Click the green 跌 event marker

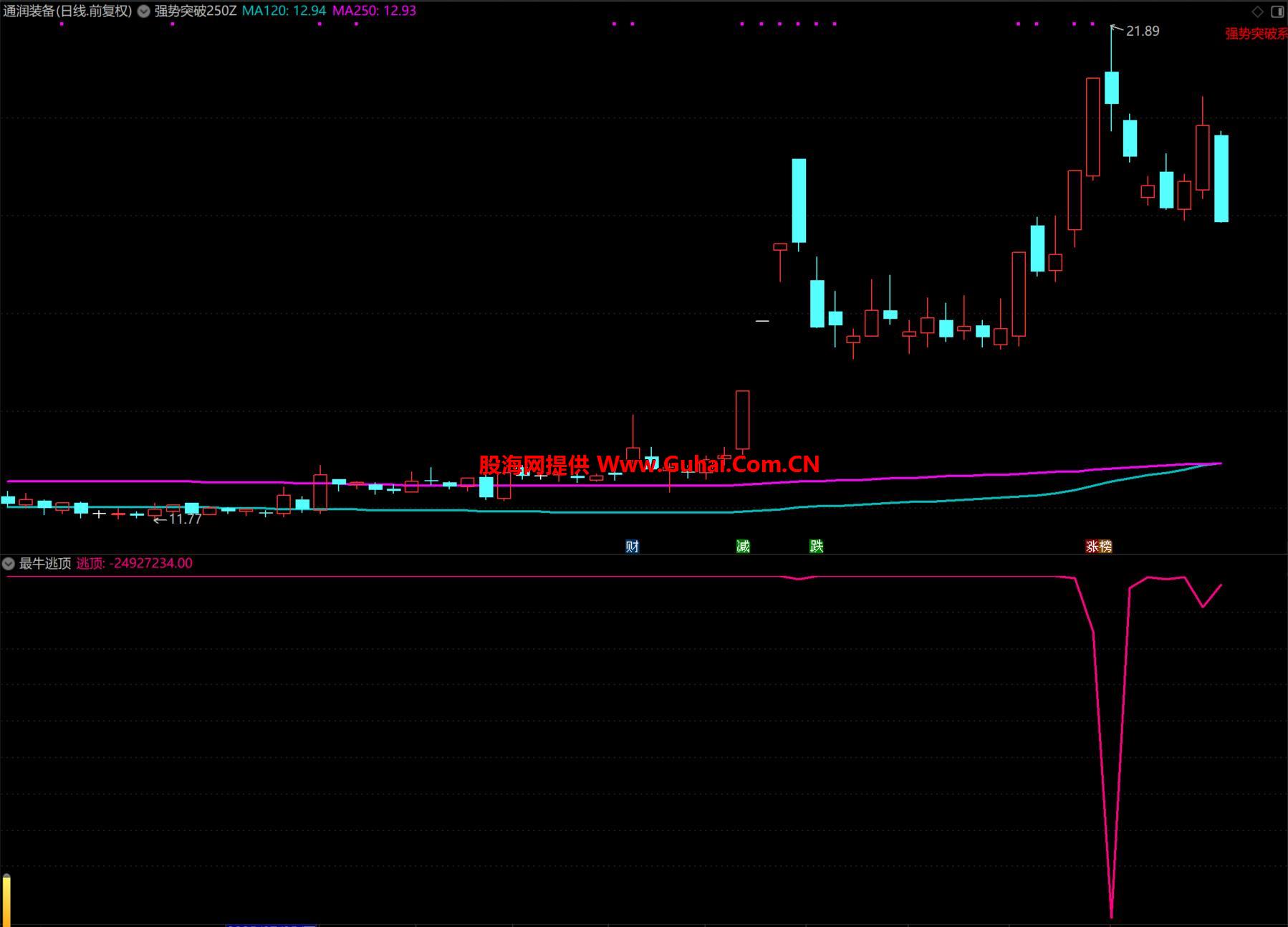(816, 547)
